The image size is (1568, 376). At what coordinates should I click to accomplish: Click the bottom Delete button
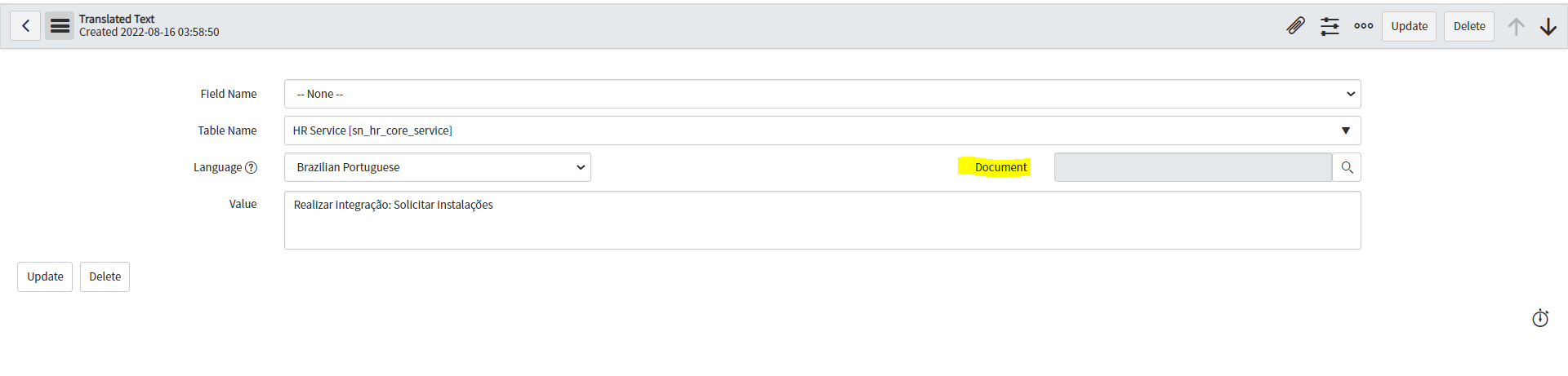pyautogui.click(x=105, y=276)
